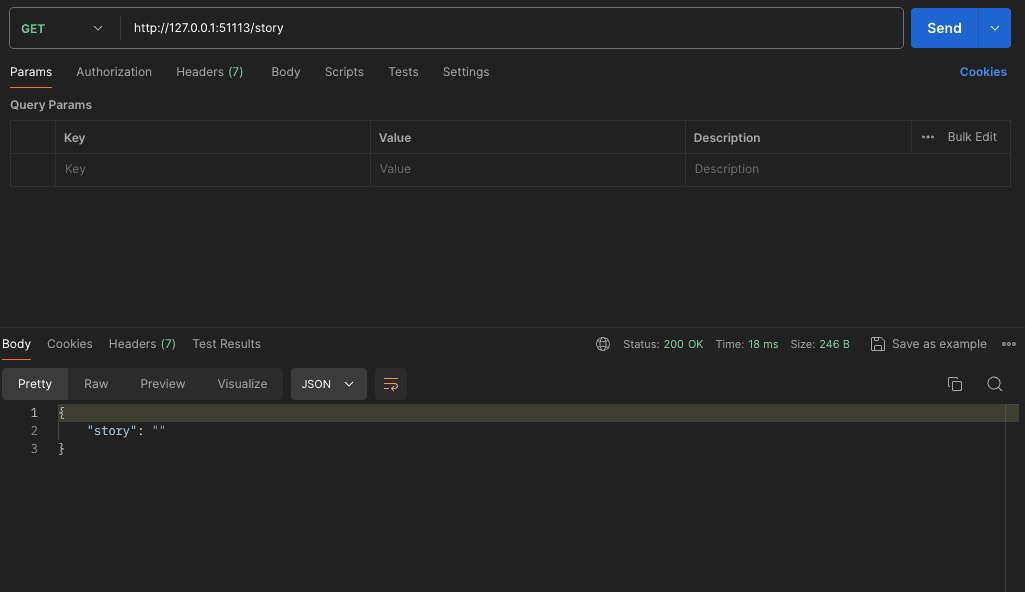The width and height of the screenshot is (1025, 592).
Task: Open the response Headers (7) tab
Action: click(x=142, y=344)
